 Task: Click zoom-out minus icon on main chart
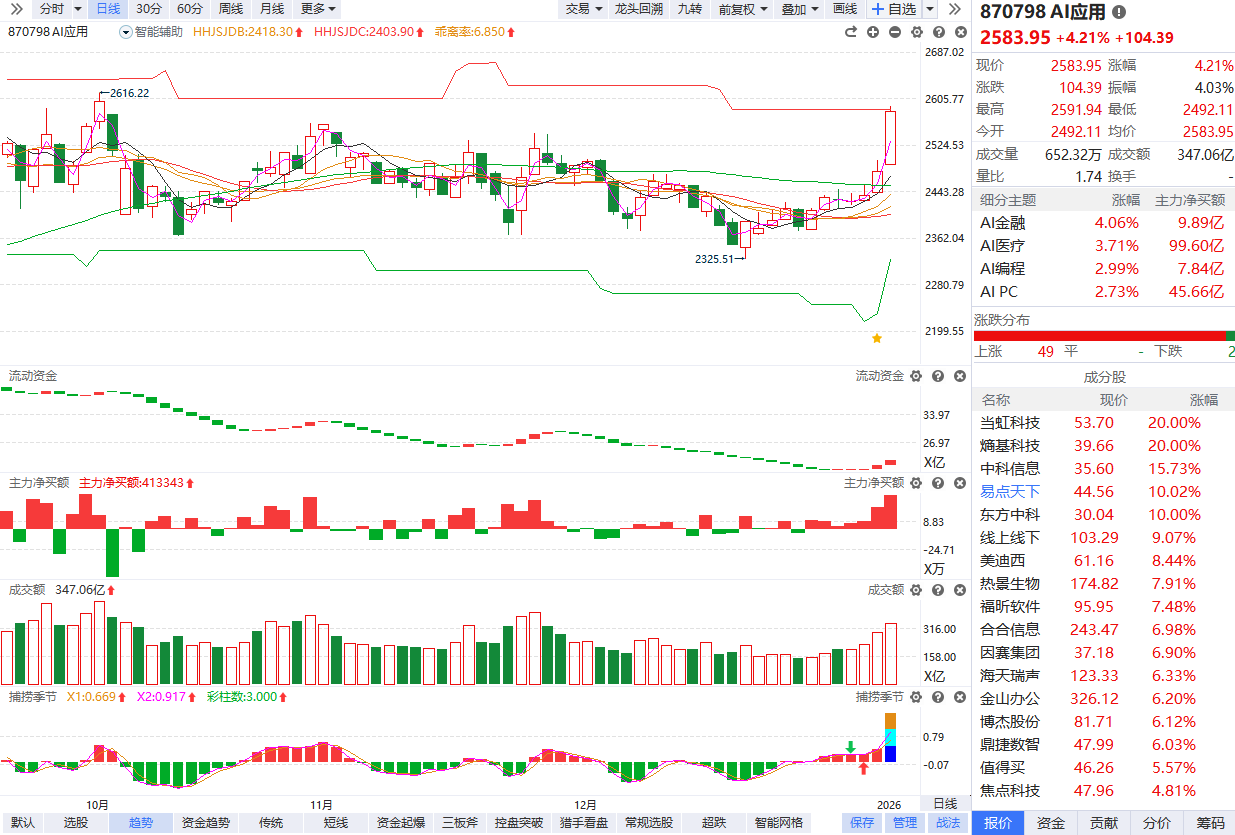tap(894, 32)
